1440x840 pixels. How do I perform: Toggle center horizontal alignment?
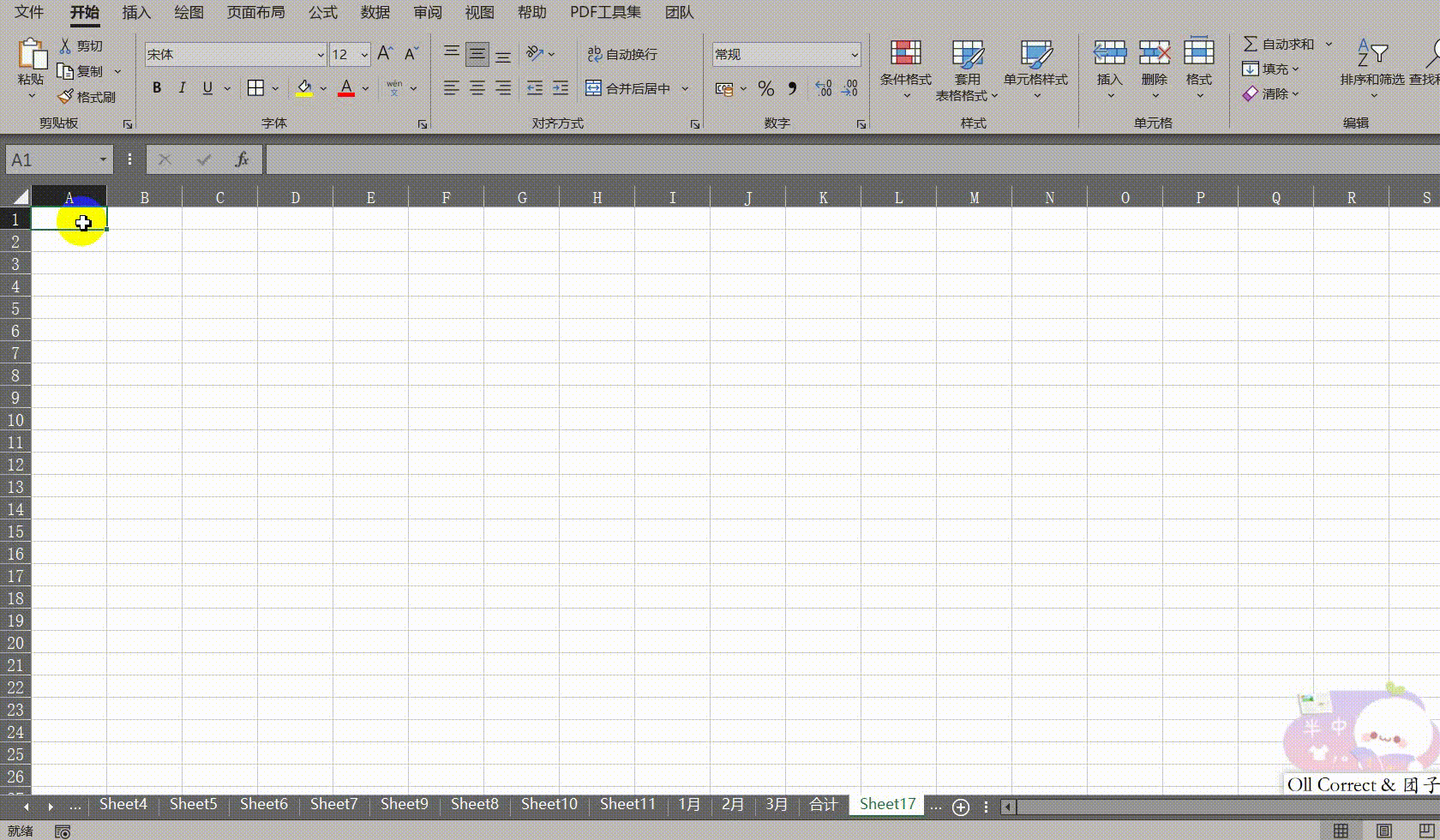477,88
